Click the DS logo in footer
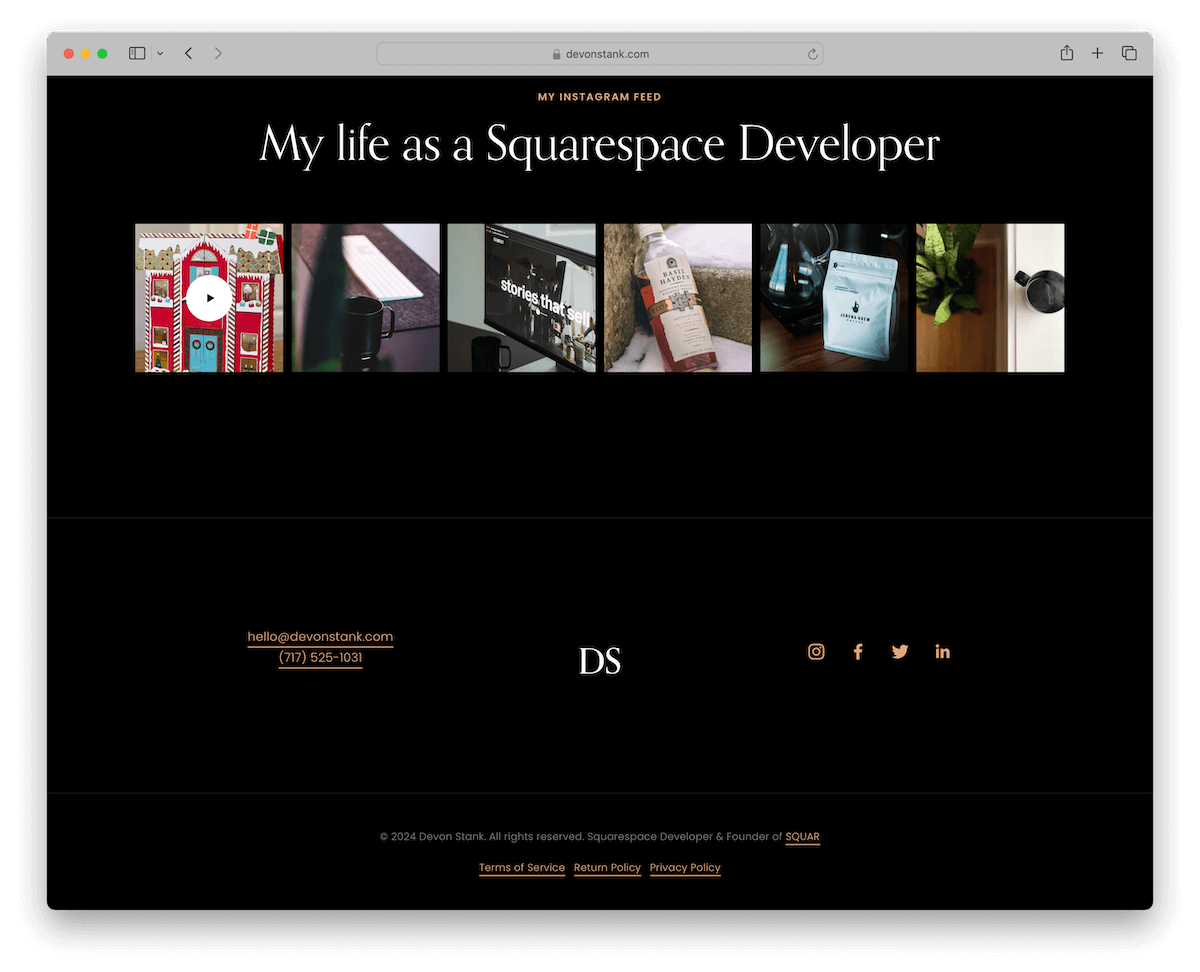This screenshot has height=972, width=1200. pos(600,661)
